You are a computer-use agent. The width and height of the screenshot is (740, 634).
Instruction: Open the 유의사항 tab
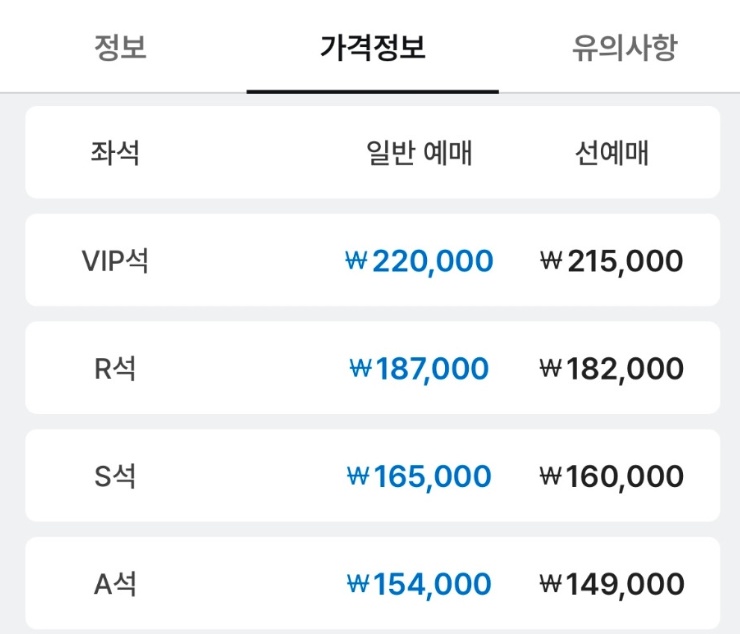[x=625, y=48]
